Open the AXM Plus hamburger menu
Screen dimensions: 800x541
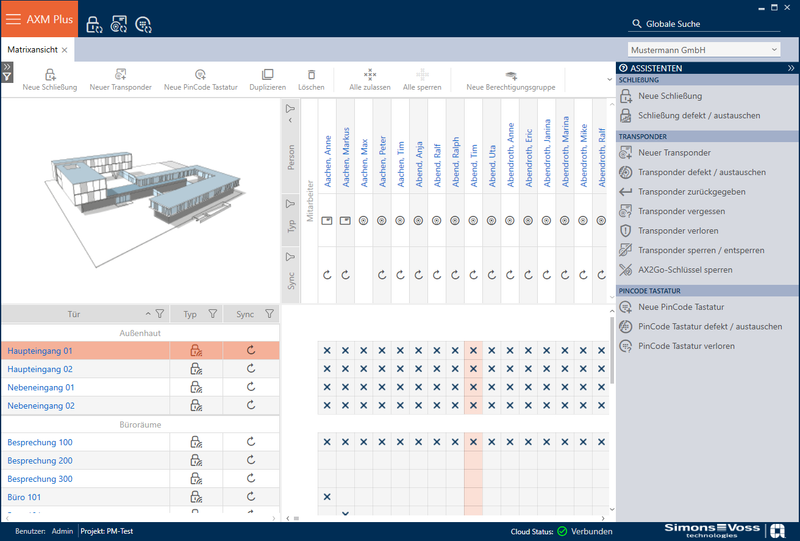point(13,19)
